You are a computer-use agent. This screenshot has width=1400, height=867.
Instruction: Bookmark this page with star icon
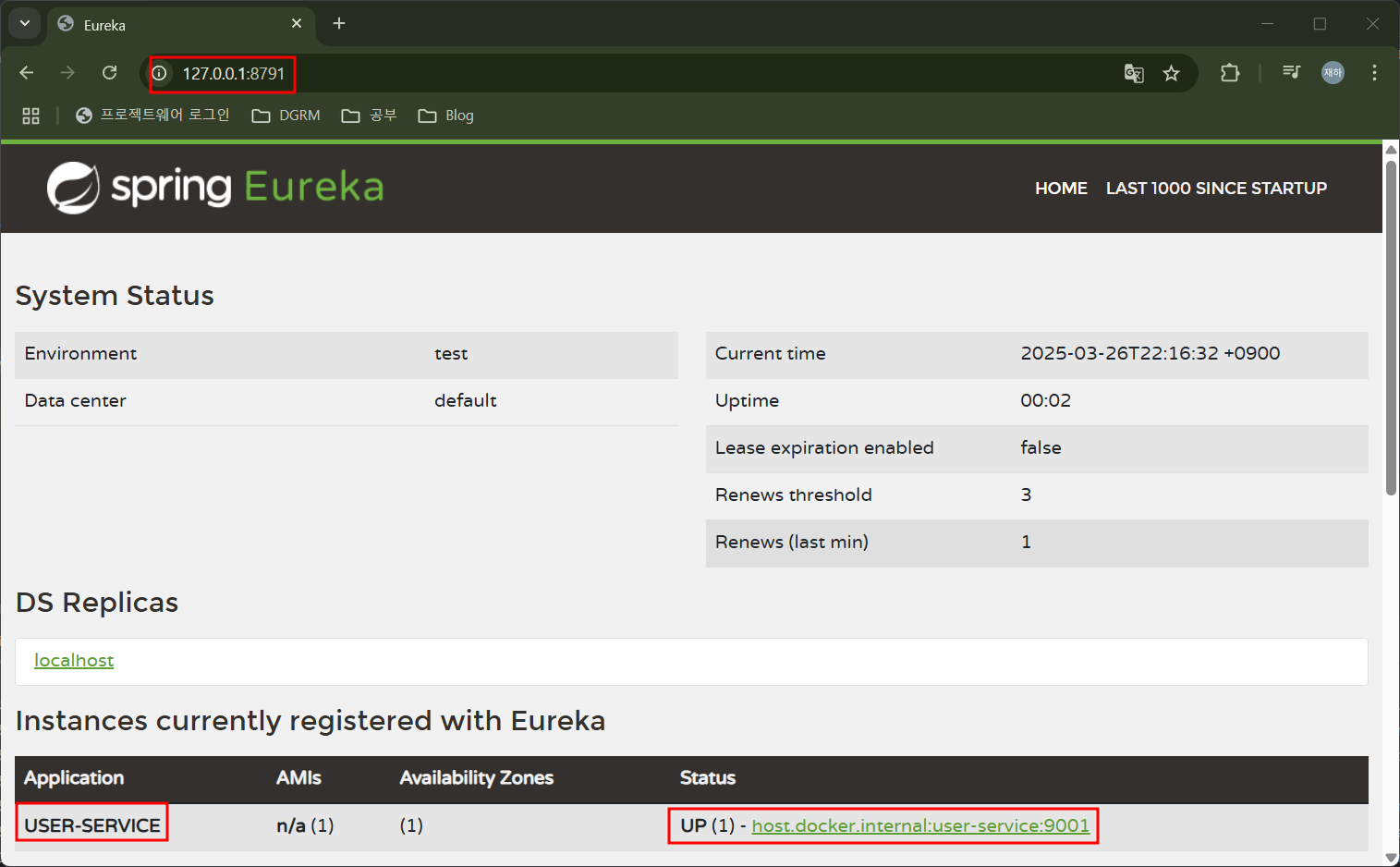pyautogui.click(x=1172, y=73)
